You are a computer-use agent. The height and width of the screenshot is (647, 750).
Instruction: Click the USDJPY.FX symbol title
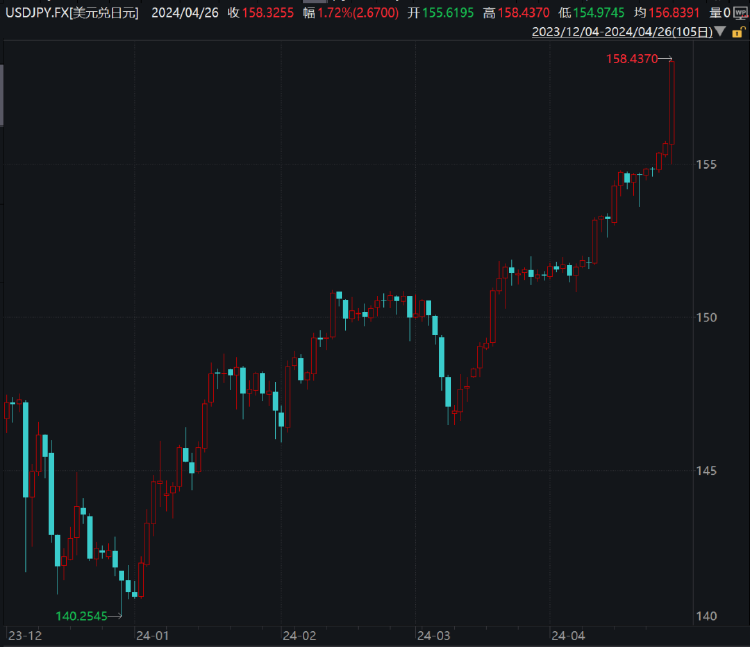[72, 13]
